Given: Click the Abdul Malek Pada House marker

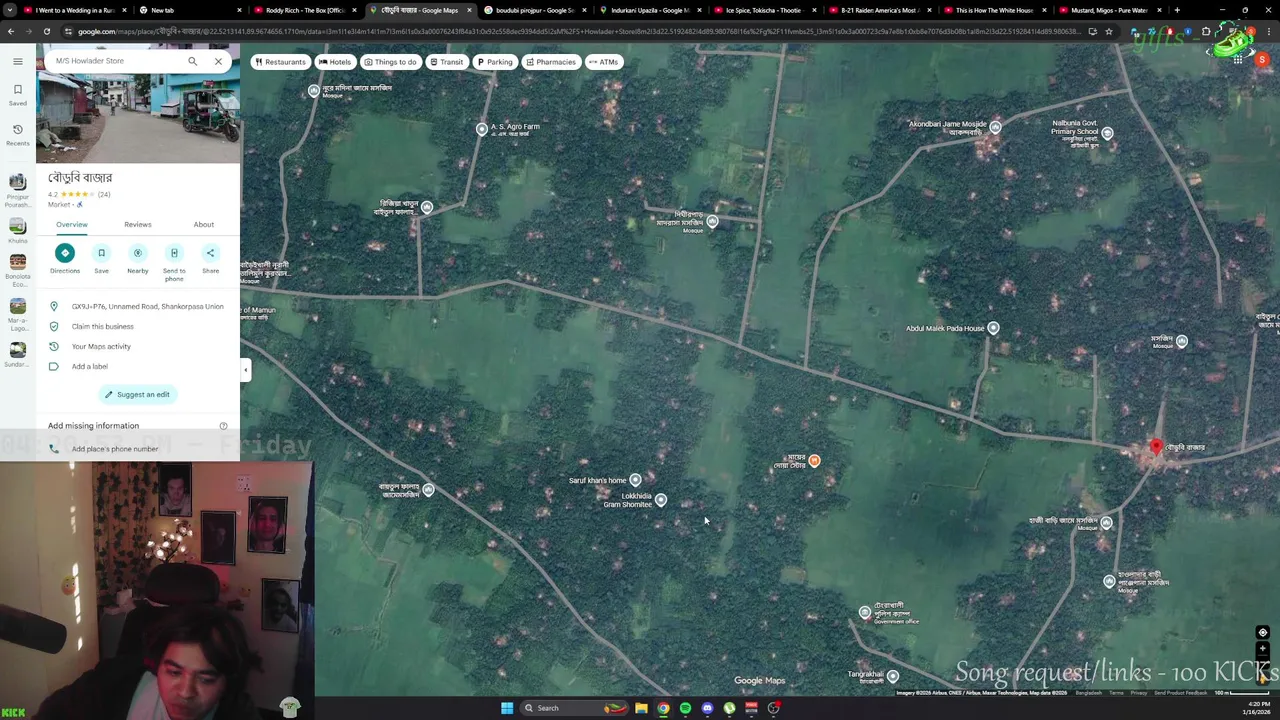Looking at the screenshot, I should click(x=993, y=328).
